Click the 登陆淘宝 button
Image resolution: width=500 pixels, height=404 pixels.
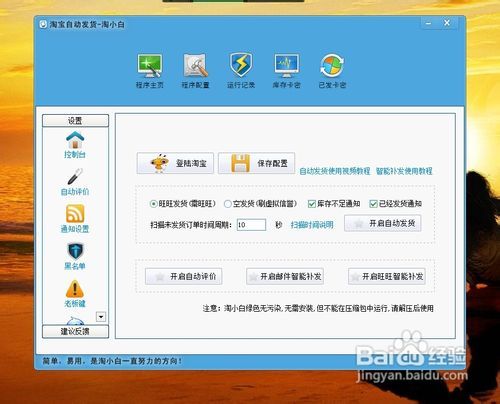point(175,163)
